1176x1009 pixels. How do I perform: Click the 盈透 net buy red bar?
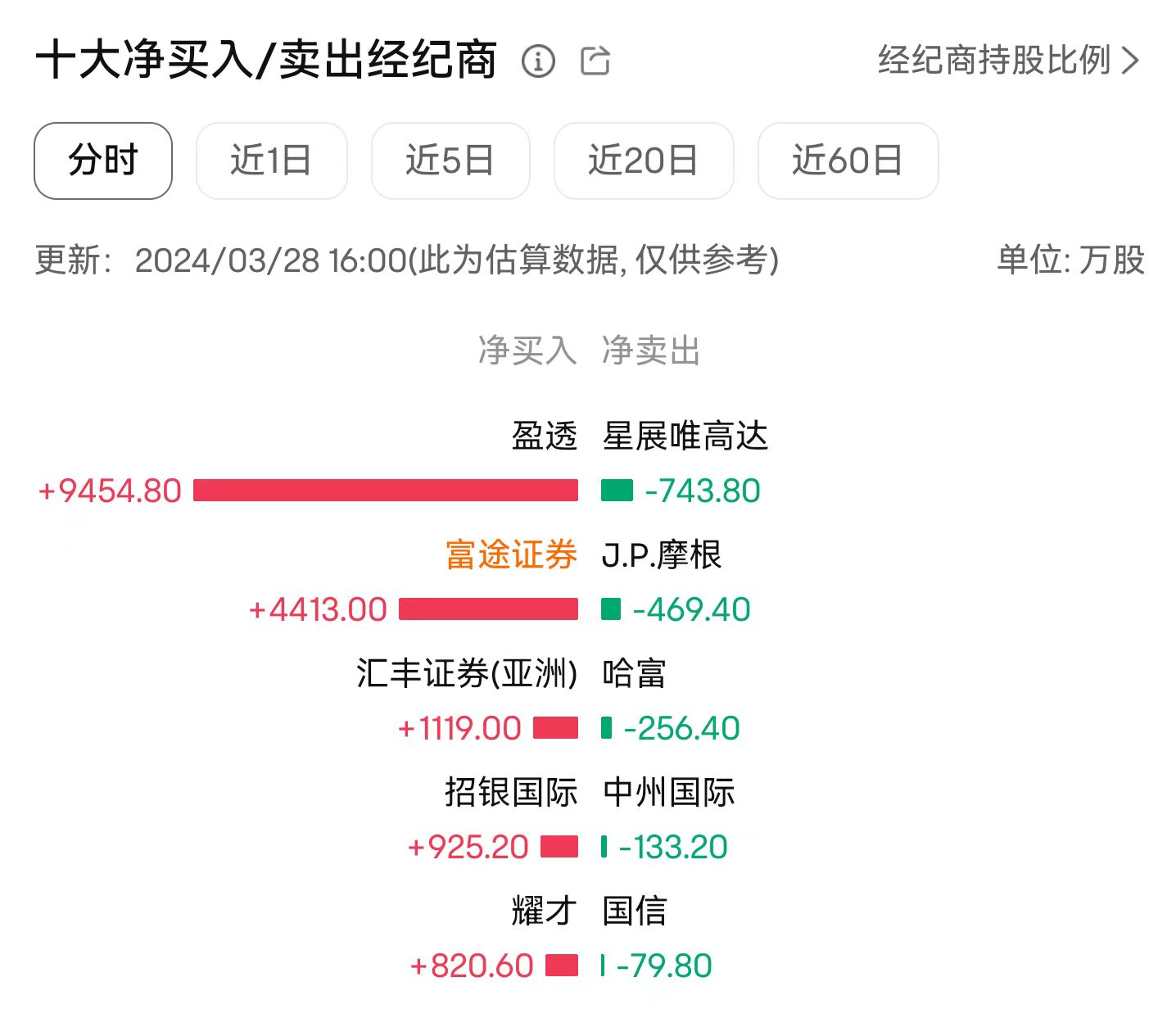tap(385, 491)
